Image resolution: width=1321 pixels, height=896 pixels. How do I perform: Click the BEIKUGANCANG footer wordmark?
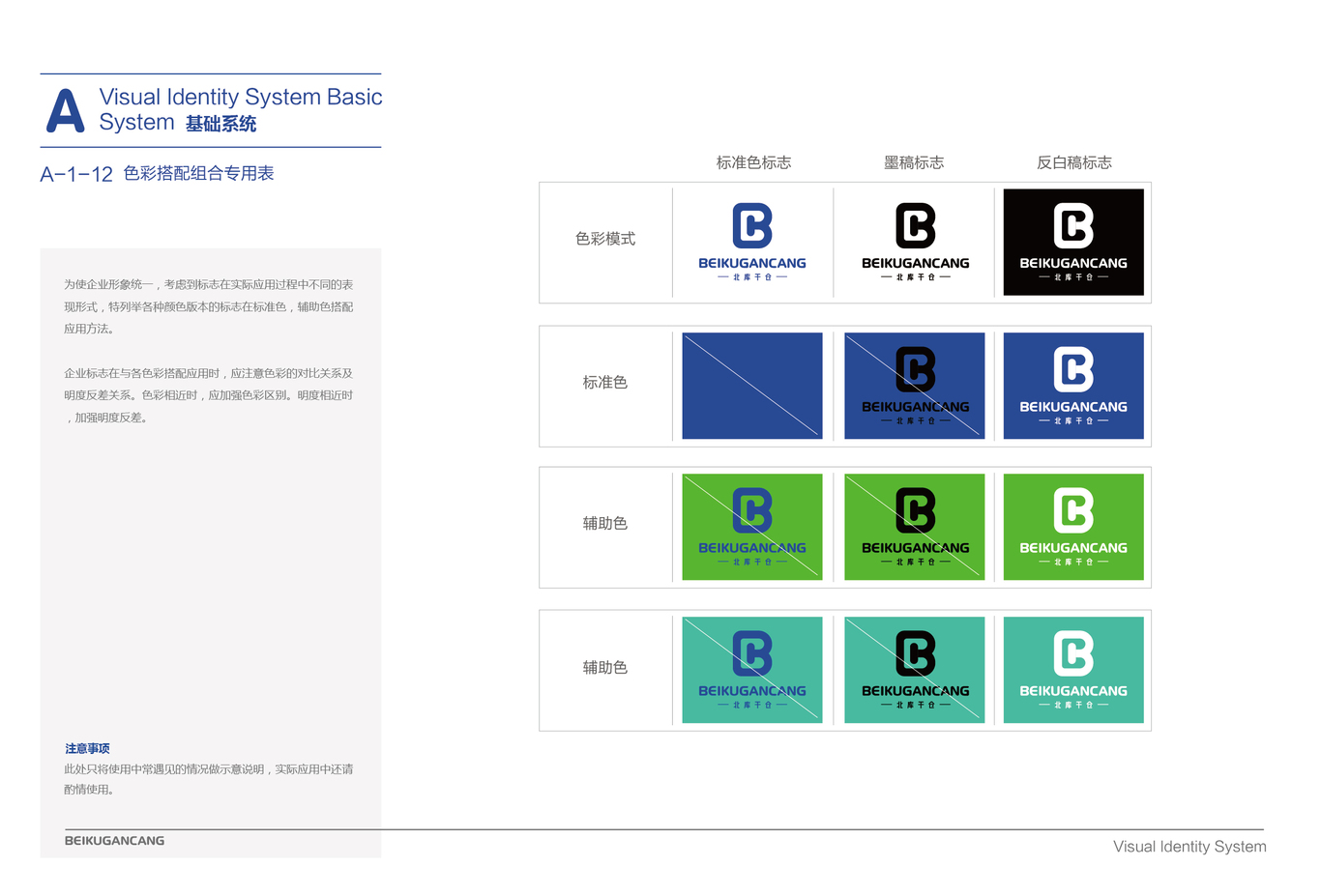pos(114,841)
